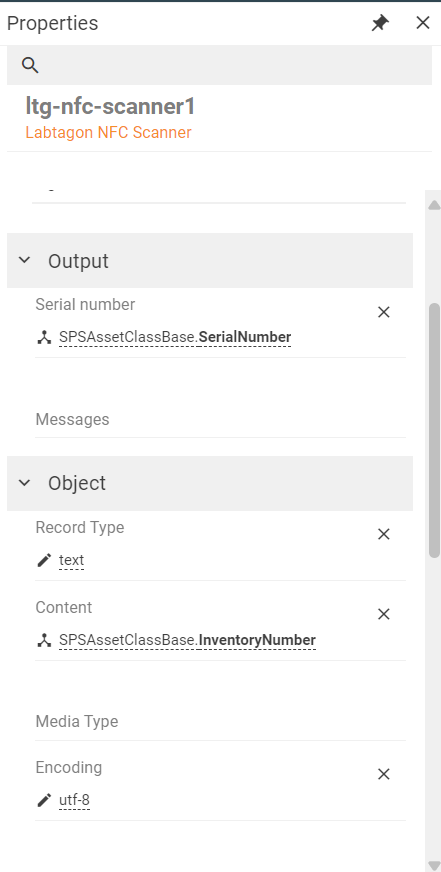Pin the Properties panel
Image resolution: width=441 pixels, height=872 pixels.
[380, 23]
